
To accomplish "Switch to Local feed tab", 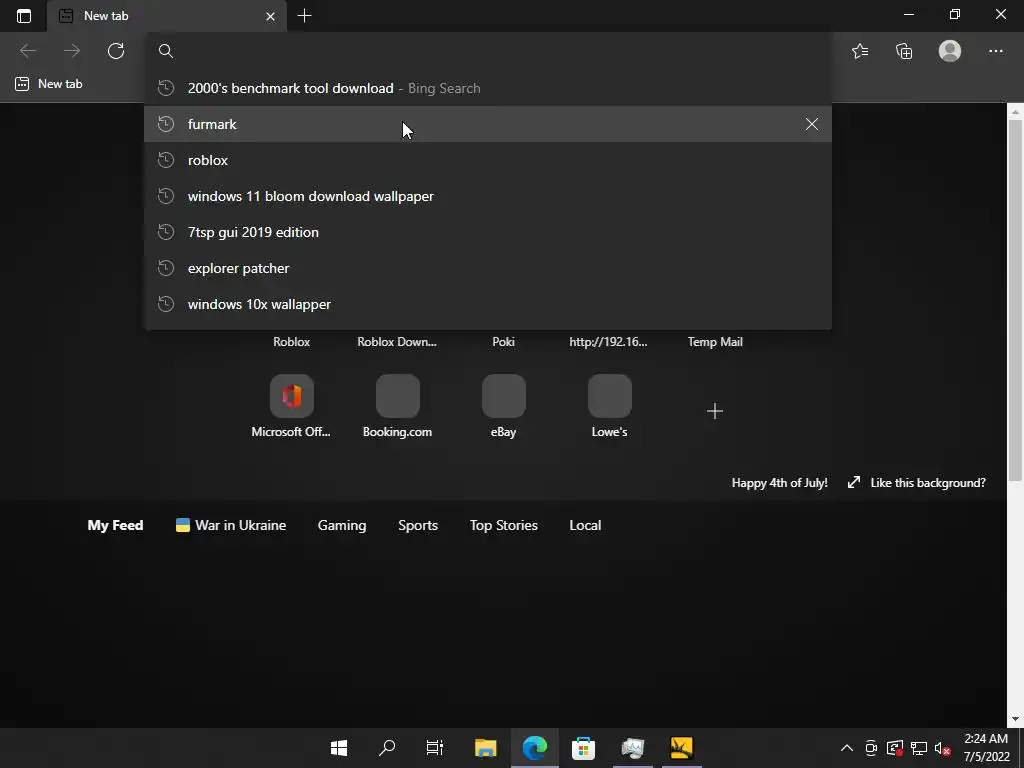I will coord(585,525).
